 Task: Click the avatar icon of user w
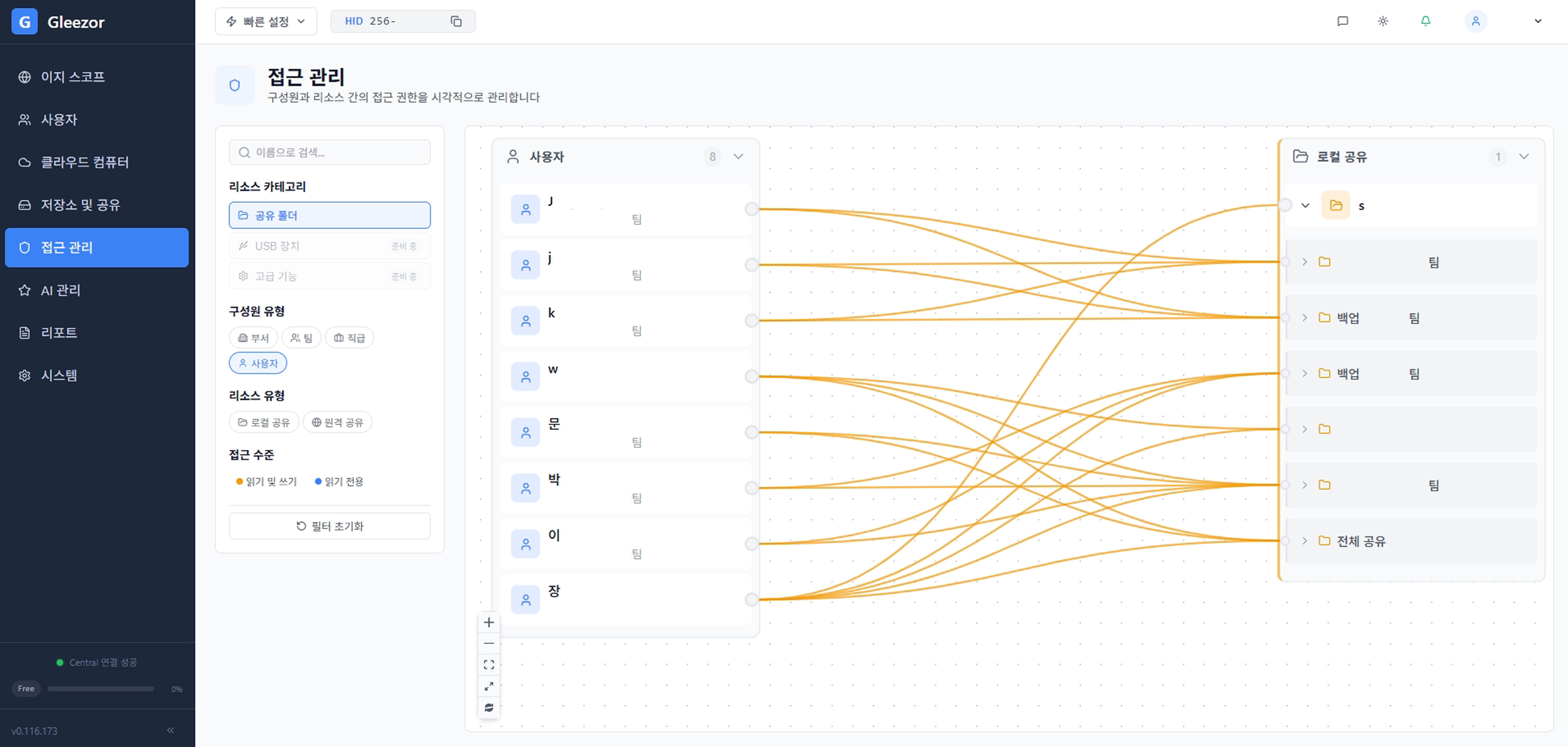[x=525, y=377]
